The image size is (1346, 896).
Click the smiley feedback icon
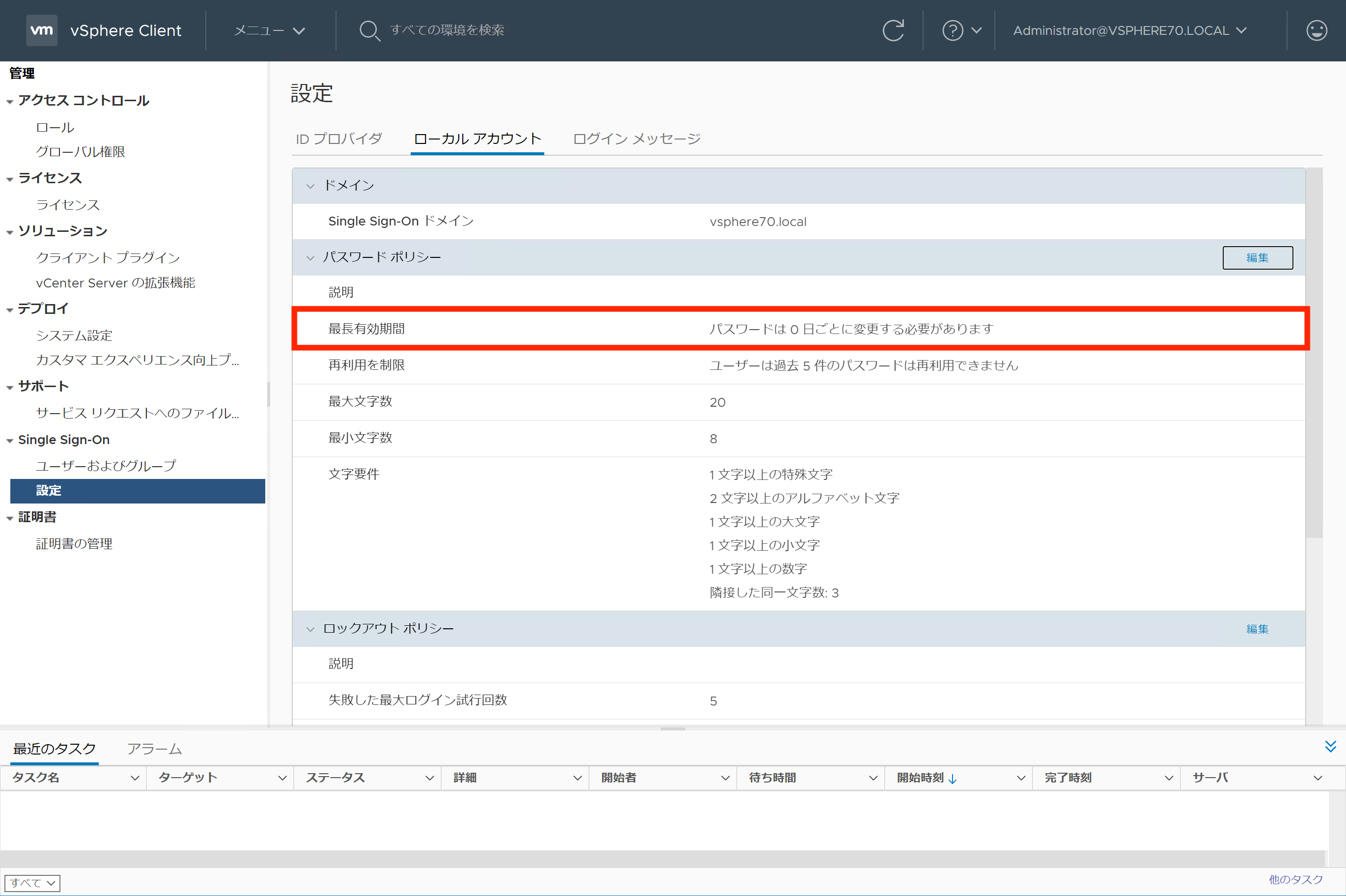pyautogui.click(x=1317, y=30)
